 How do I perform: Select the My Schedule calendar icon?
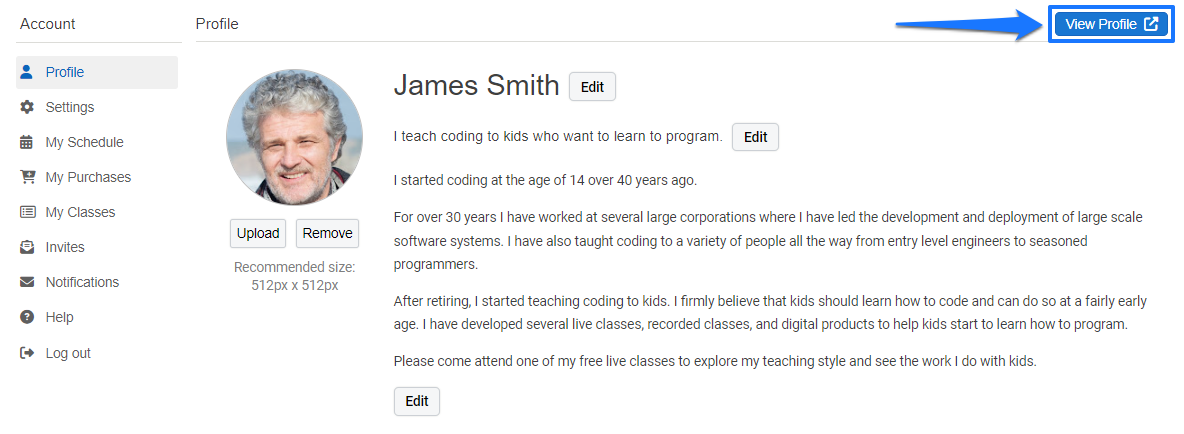27,142
